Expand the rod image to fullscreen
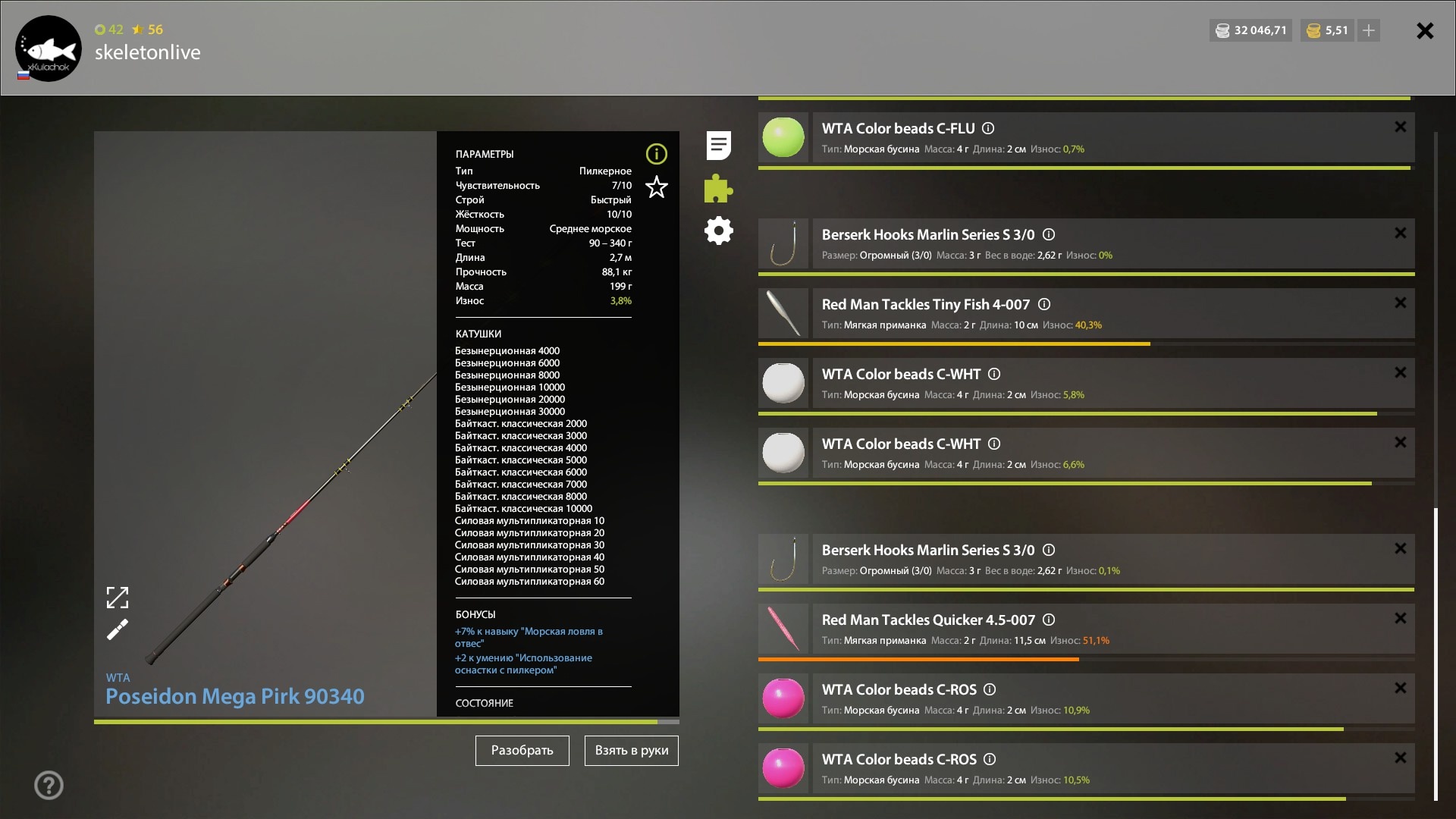Viewport: 1456px width, 819px height. (x=118, y=598)
